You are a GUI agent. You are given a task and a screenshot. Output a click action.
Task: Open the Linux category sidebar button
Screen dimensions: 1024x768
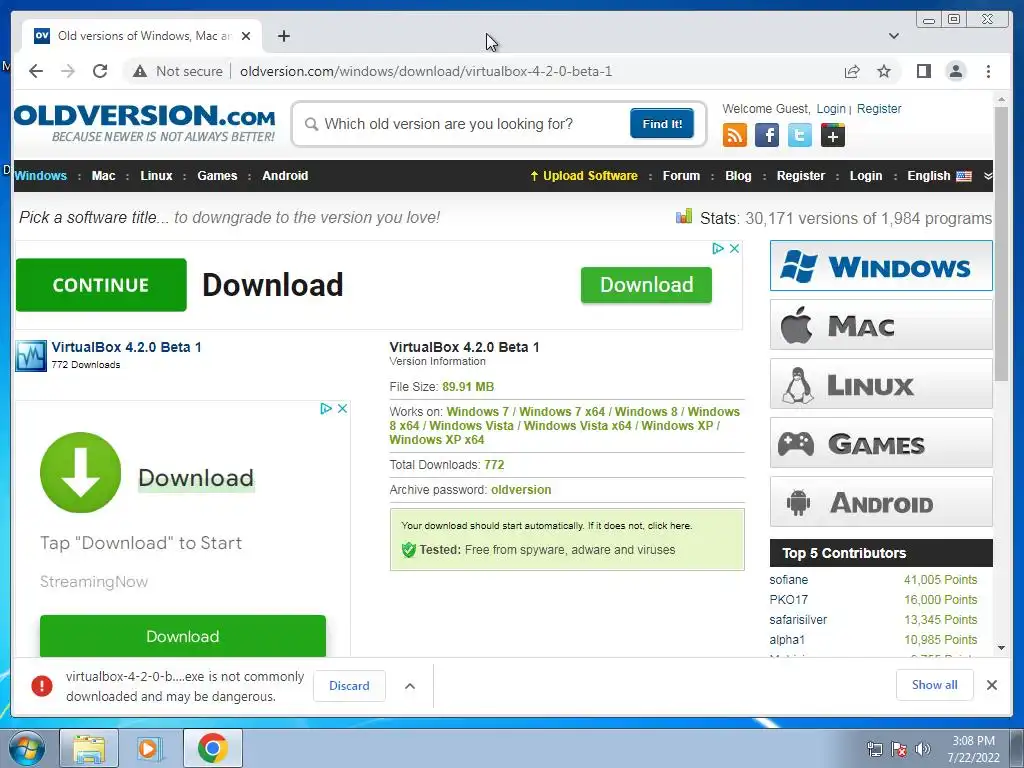[x=881, y=384]
